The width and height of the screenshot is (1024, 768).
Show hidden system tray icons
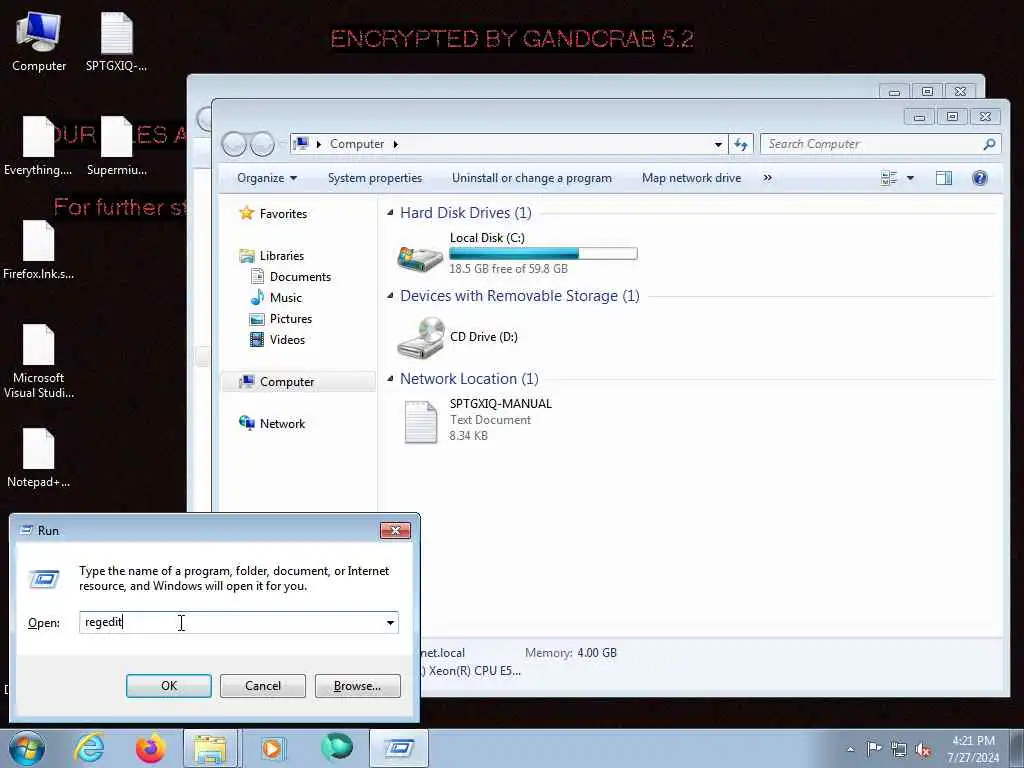click(x=850, y=749)
